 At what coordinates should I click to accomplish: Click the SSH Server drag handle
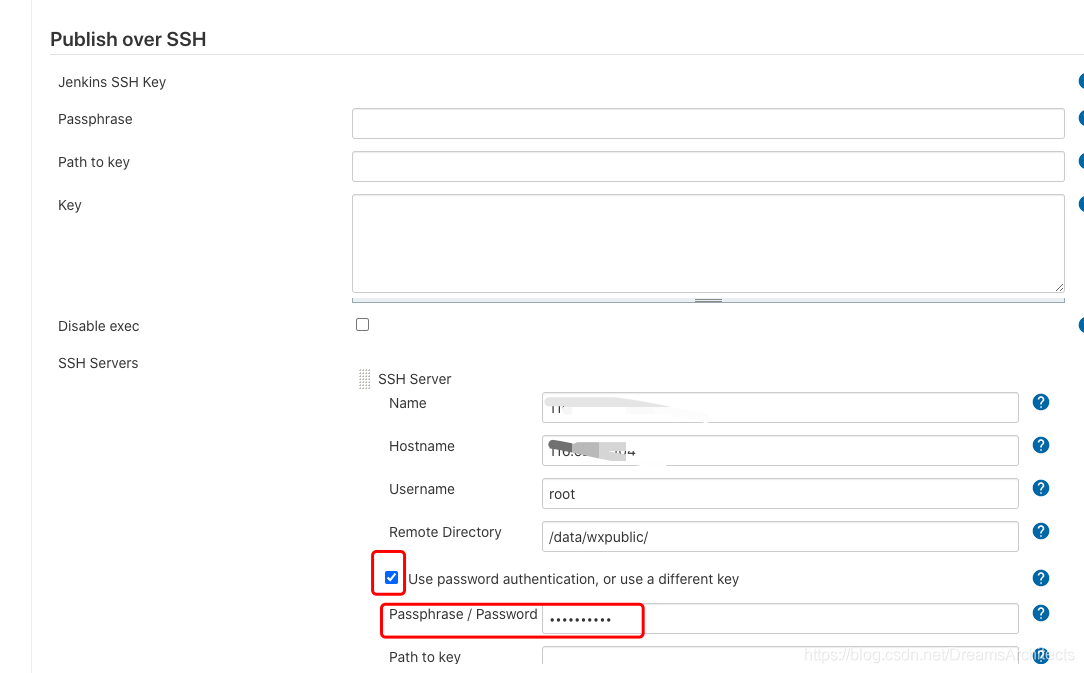point(364,379)
